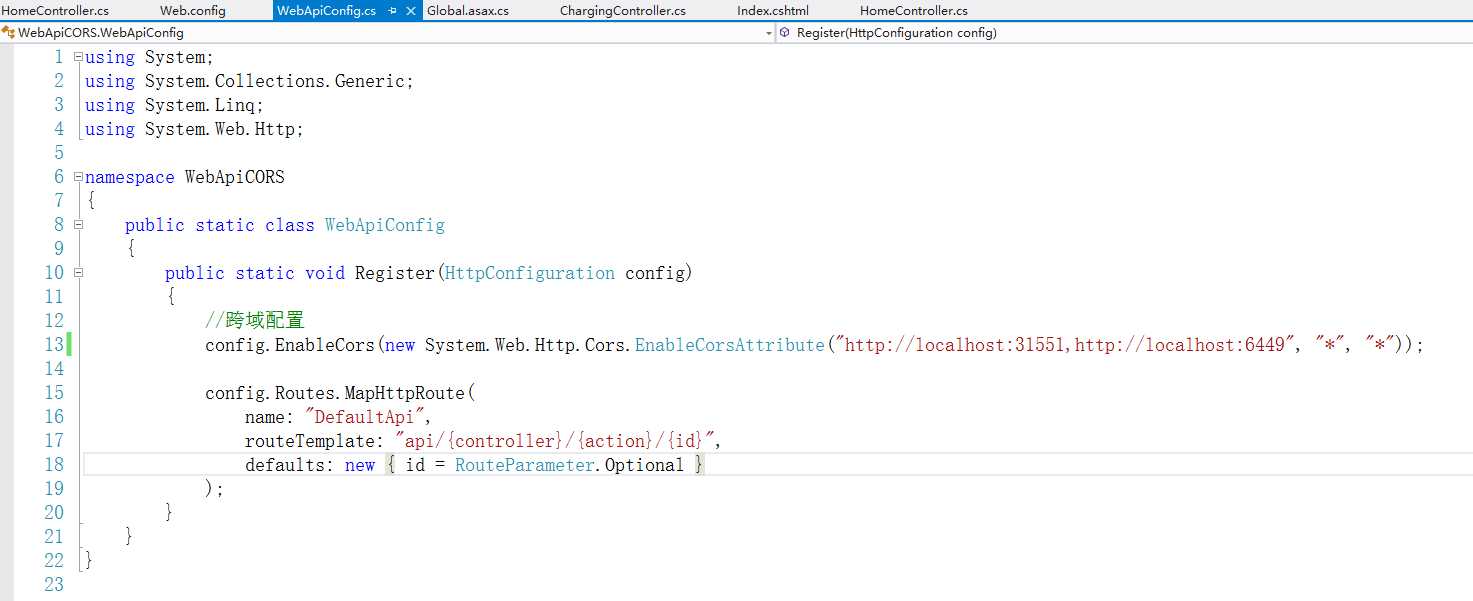Click the class icon beside WebApiCORS.WebApiConfig
1473x601 pixels.
point(8,33)
